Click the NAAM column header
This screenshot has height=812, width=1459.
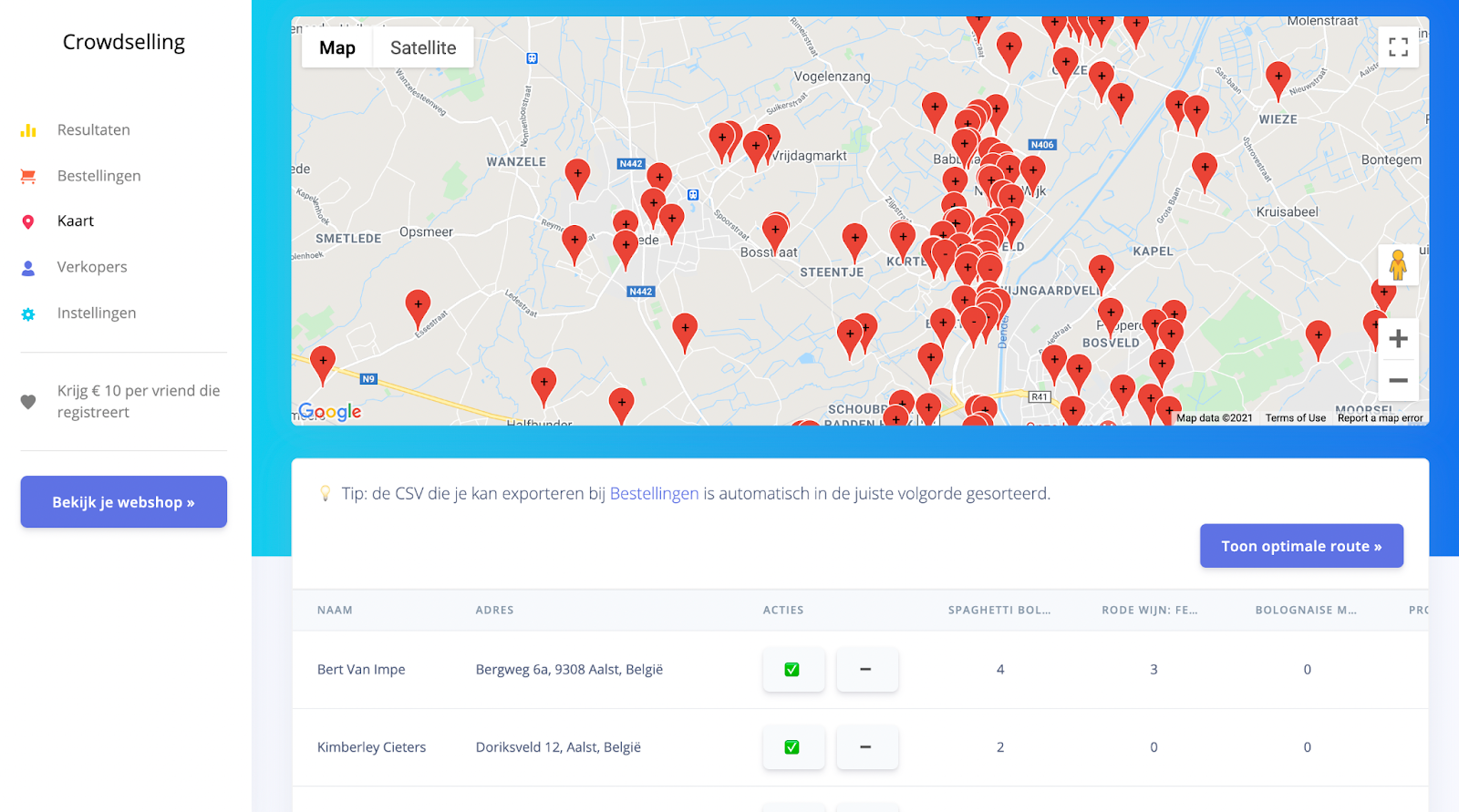point(335,611)
